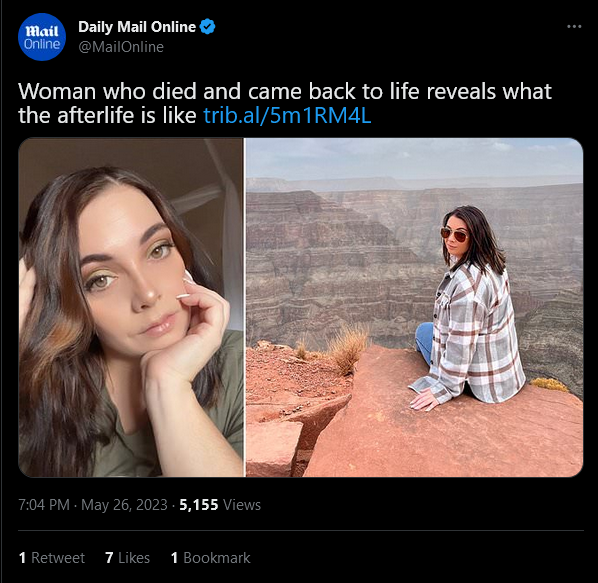Click the 1 Bookmark label

[211, 558]
